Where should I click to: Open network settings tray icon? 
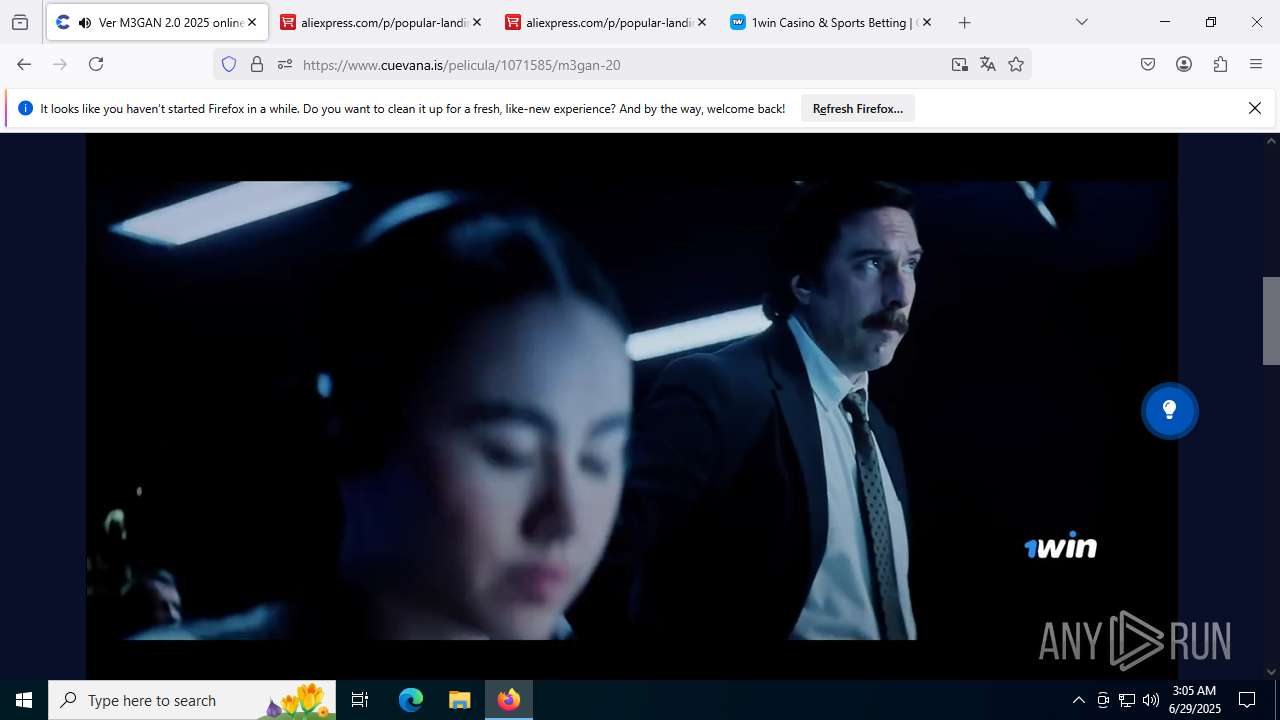(1127, 700)
